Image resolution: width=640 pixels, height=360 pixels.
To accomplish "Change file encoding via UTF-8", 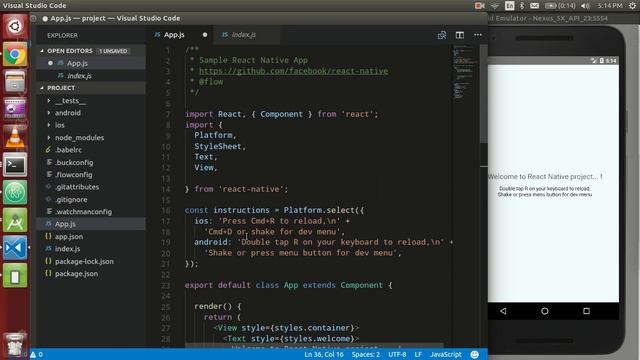I will click(397, 354).
